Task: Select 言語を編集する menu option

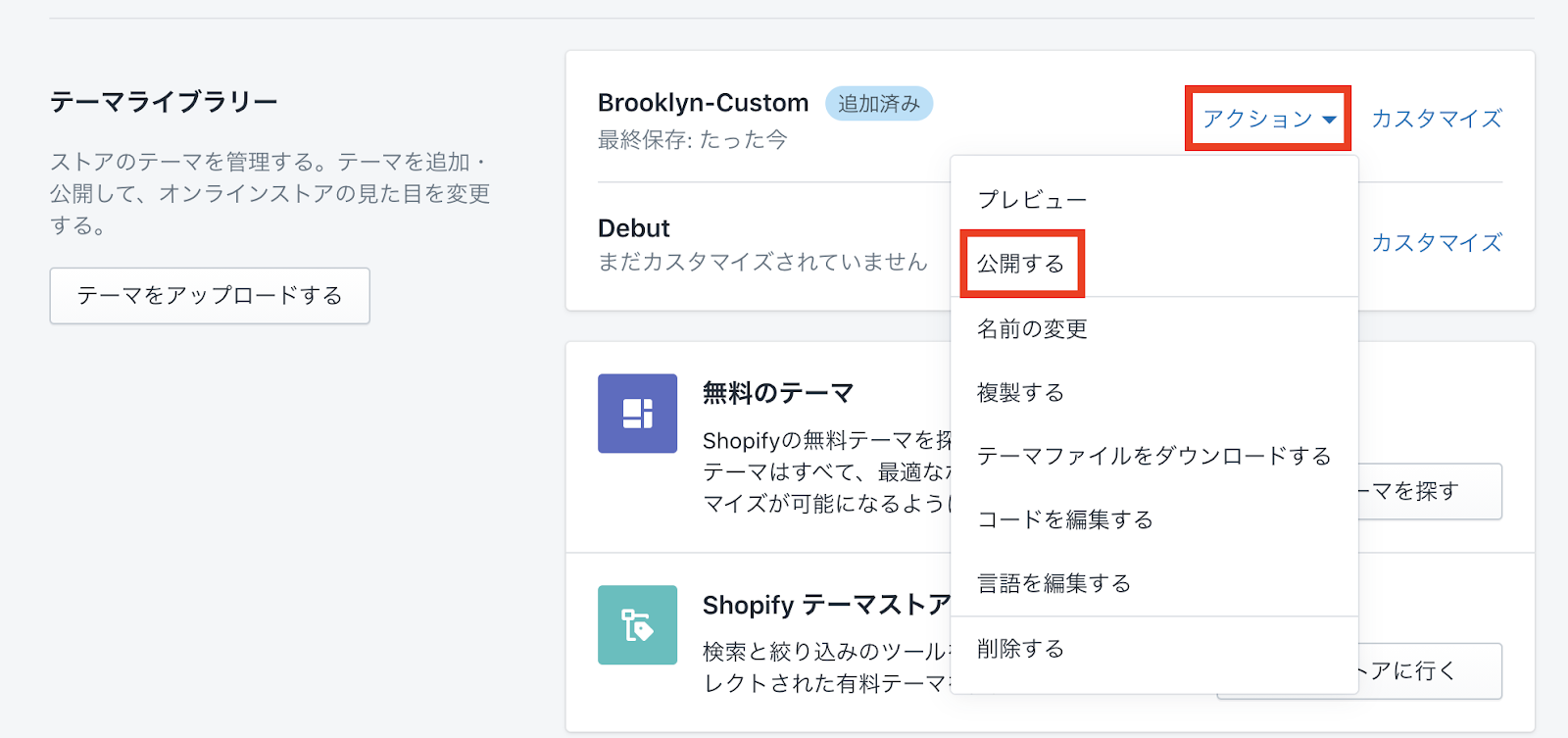Action: coord(1053,584)
